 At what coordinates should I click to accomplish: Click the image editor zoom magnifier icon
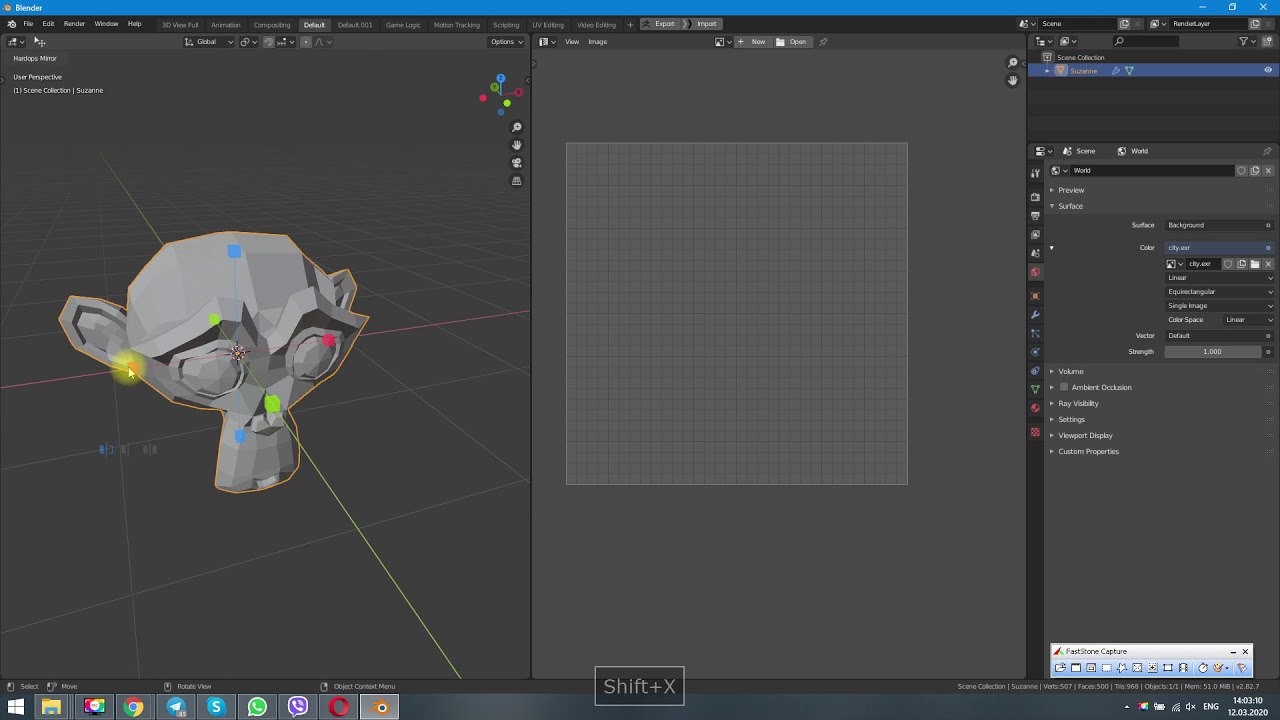coord(1013,63)
